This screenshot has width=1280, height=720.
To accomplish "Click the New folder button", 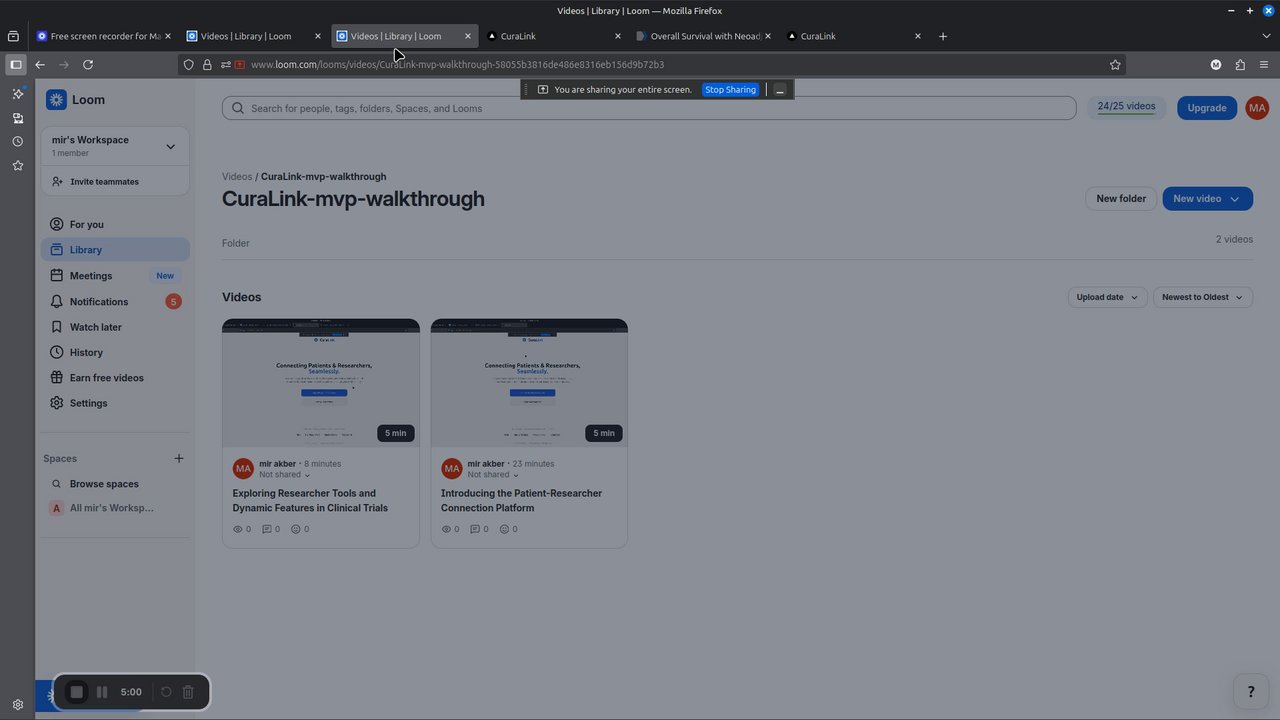I will coord(1121,199).
